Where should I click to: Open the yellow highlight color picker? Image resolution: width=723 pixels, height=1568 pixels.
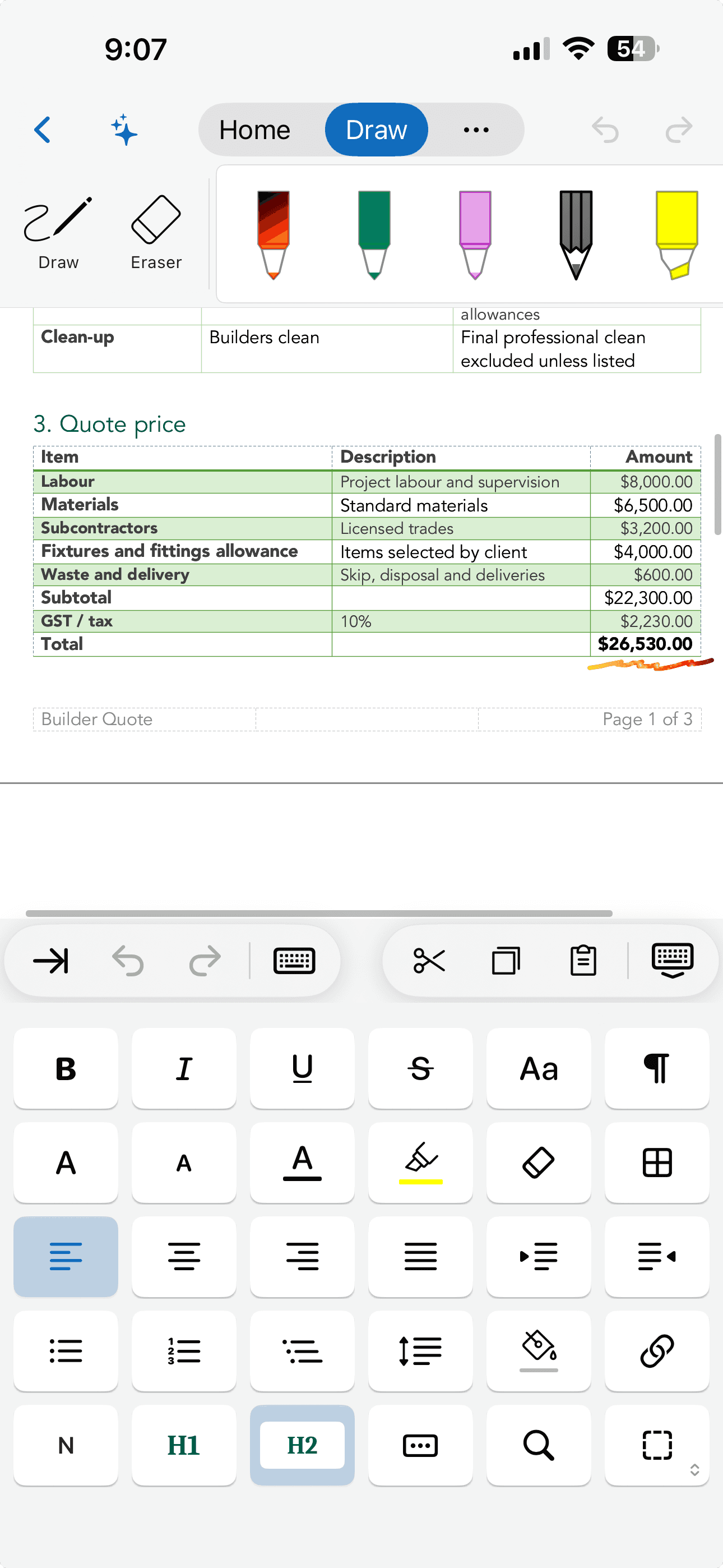pyautogui.click(x=420, y=1163)
